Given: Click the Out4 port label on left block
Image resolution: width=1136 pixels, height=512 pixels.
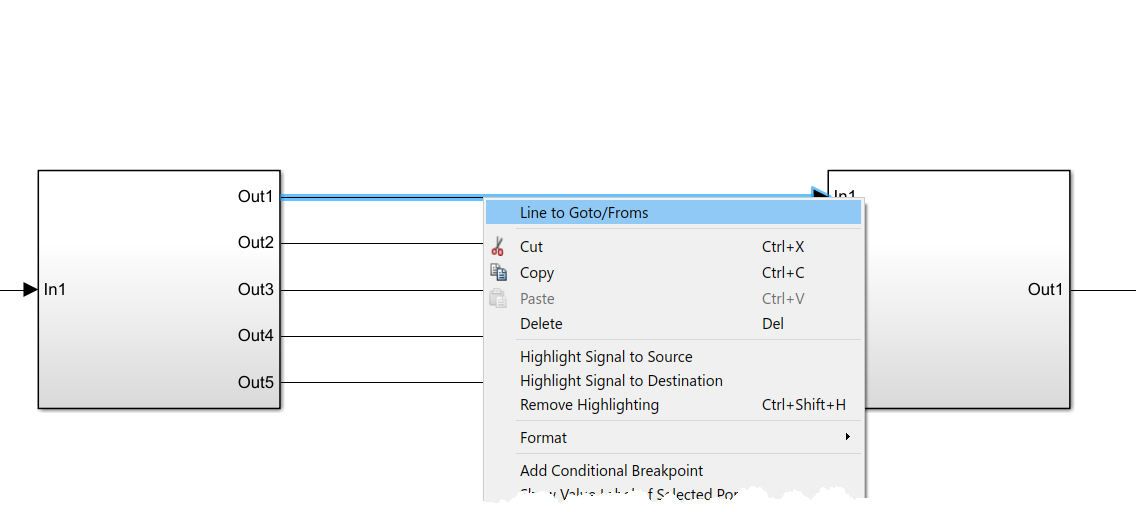Looking at the screenshot, I should [255, 336].
